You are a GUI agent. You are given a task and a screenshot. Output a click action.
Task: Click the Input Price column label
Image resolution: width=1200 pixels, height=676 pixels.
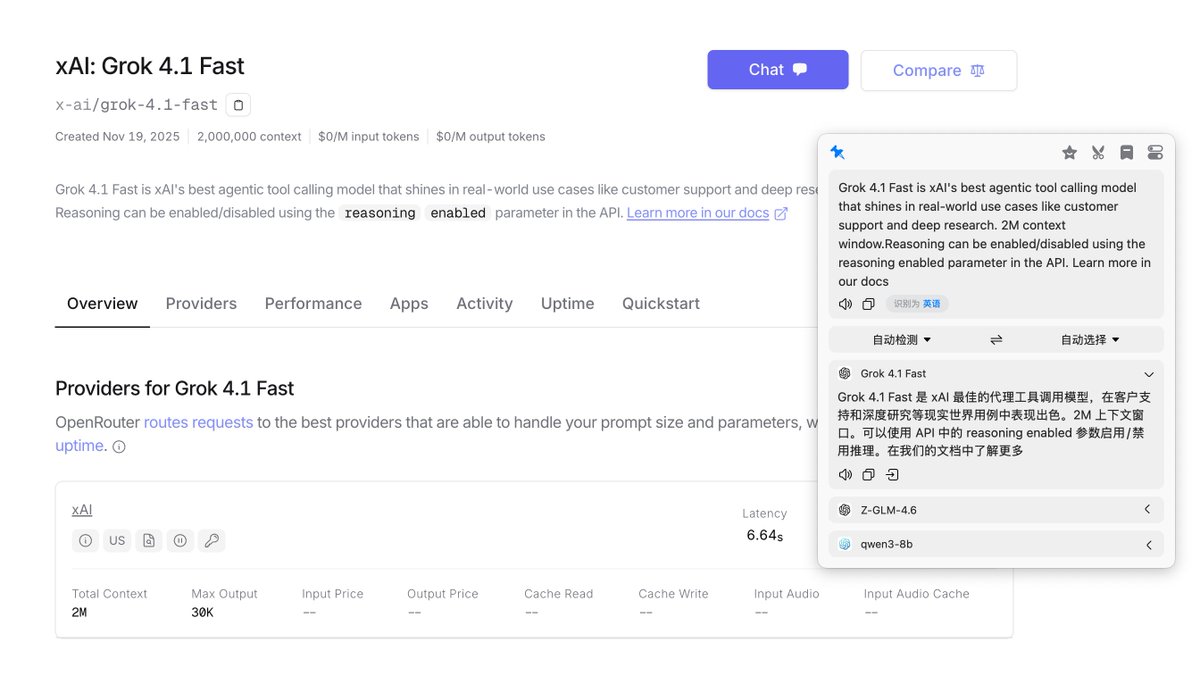pos(333,594)
